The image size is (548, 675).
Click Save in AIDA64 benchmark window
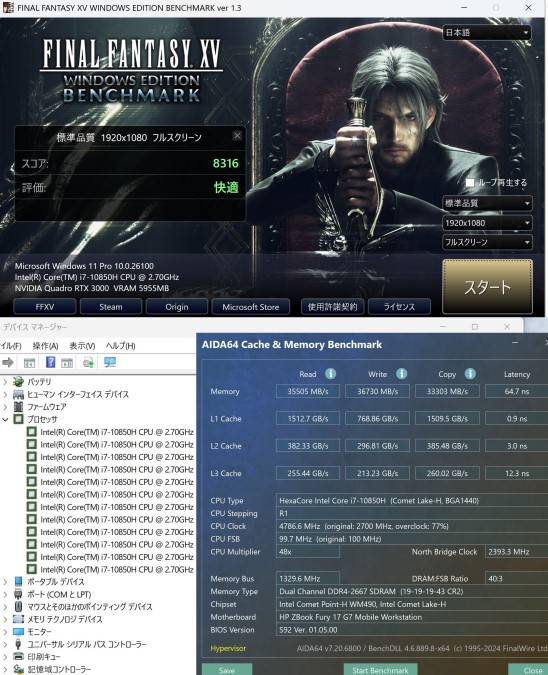pyautogui.click(x=227, y=669)
